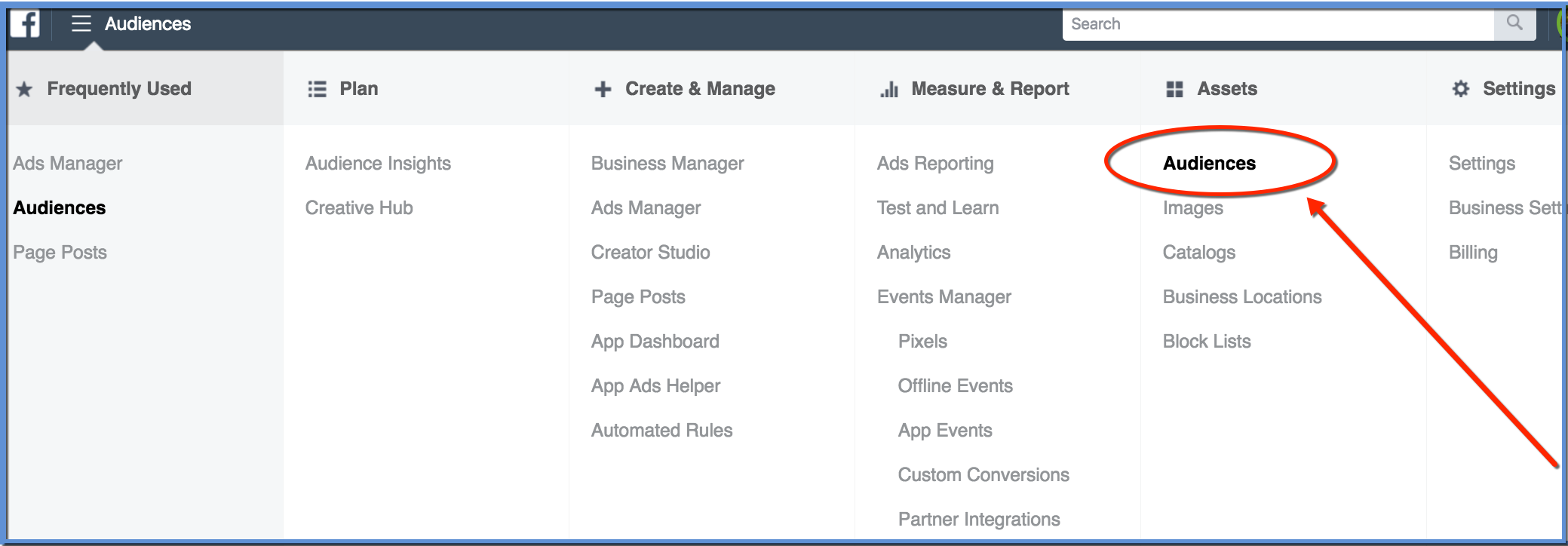Open Custom Conversions
The height and width of the screenshot is (546, 1568).
983,475
